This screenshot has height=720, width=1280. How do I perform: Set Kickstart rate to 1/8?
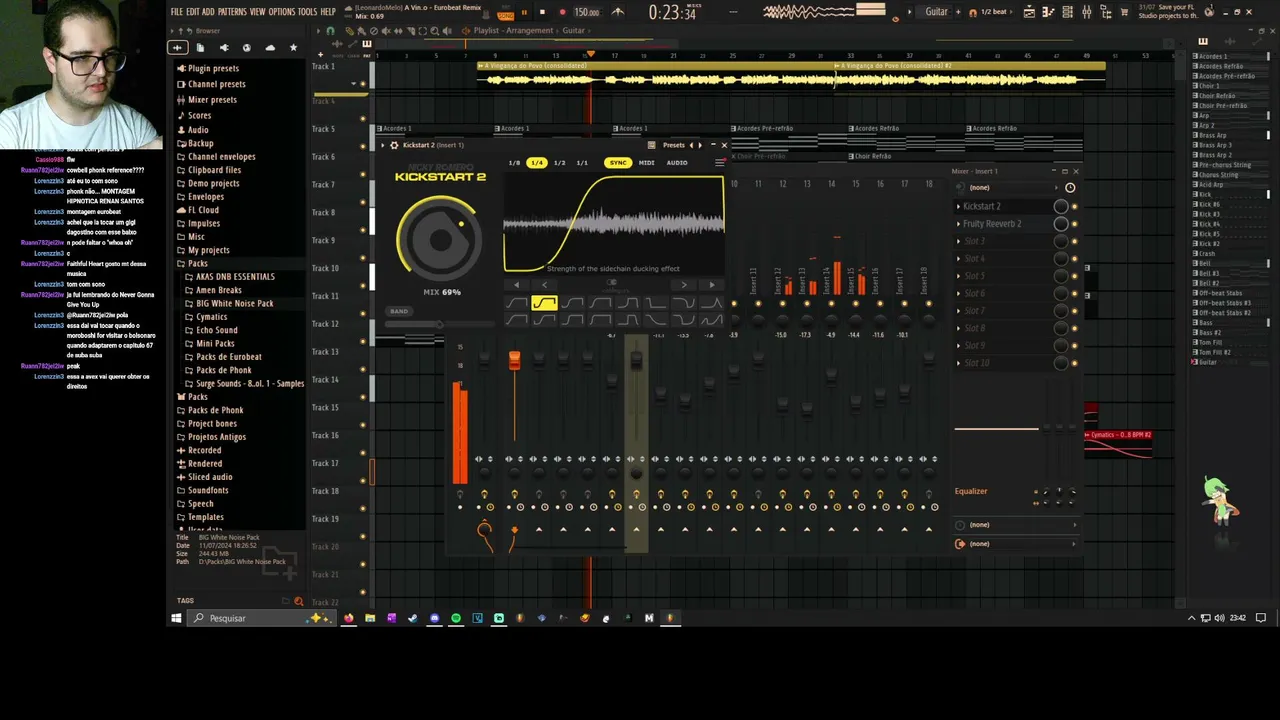click(x=514, y=163)
